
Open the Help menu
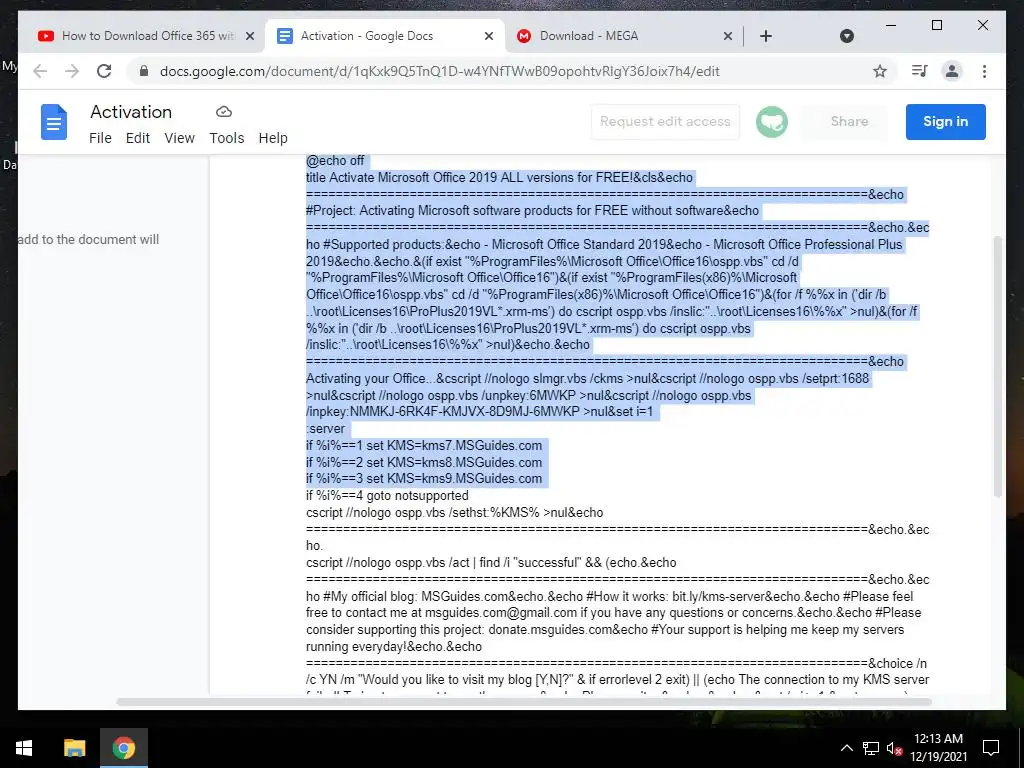[x=273, y=138]
